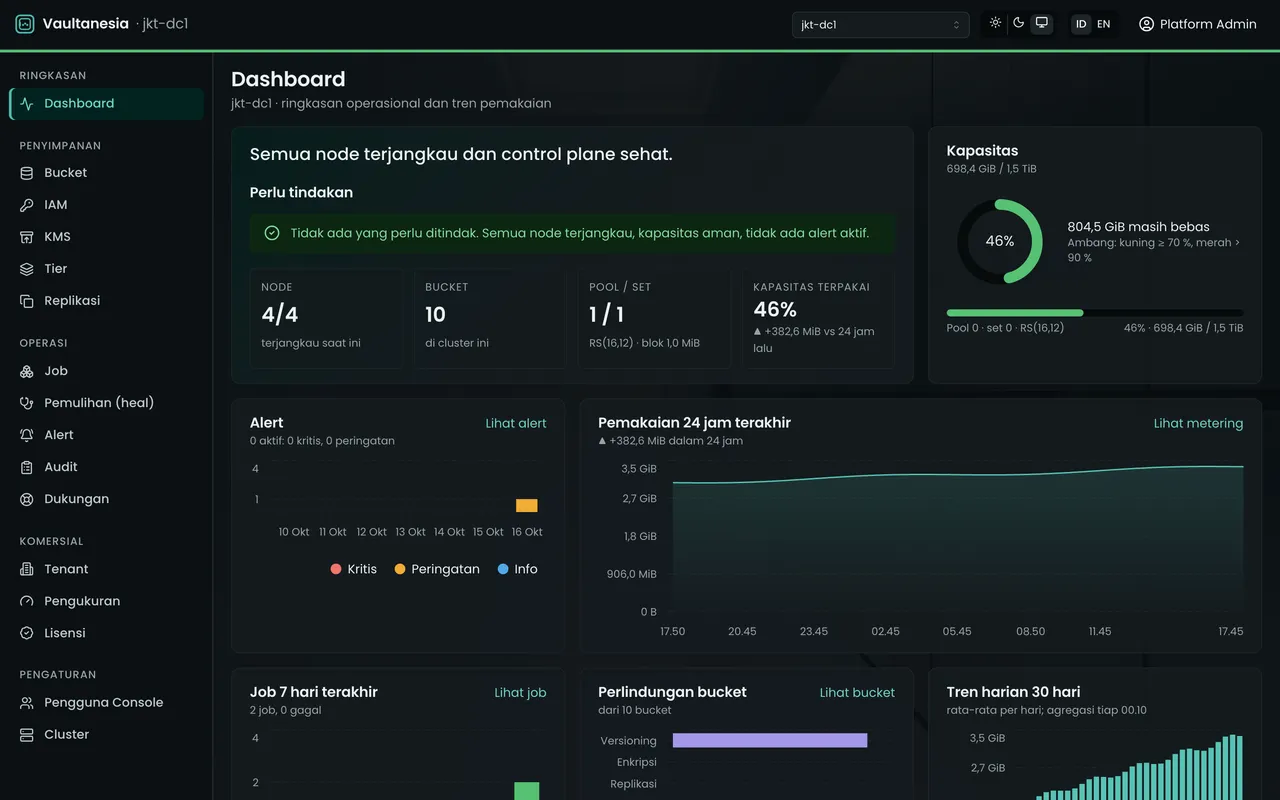
Task: Open the Job section icon
Action: coord(27,371)
